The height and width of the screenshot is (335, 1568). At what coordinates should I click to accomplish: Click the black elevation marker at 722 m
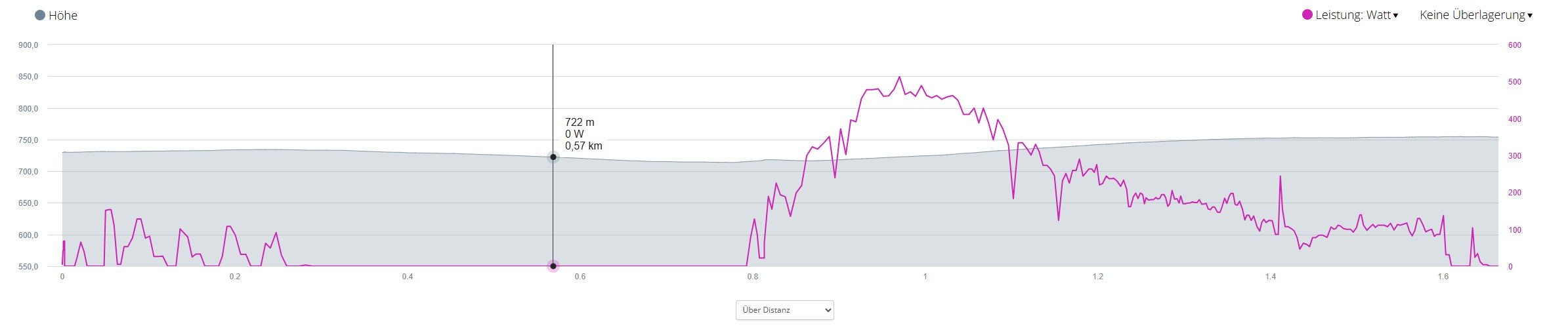pos(553,157)
